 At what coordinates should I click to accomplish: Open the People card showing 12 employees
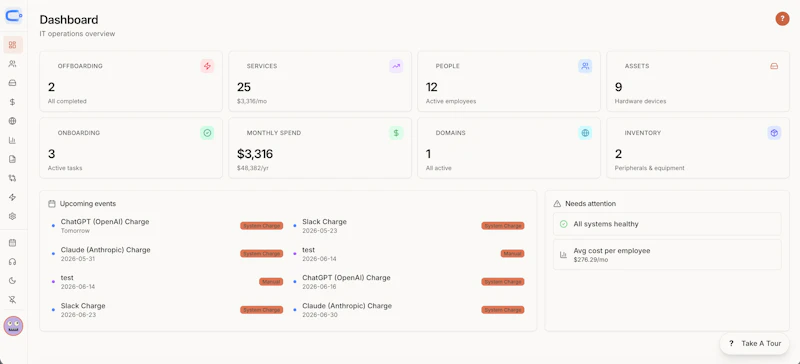coord(509,81)
